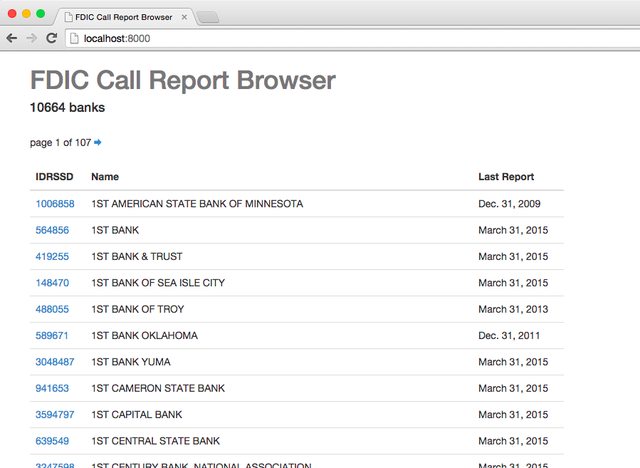Click '1ST BANK OF SEA ISLE CITY'
Viewport: 640px width, 468px height.
pos(158,283)
